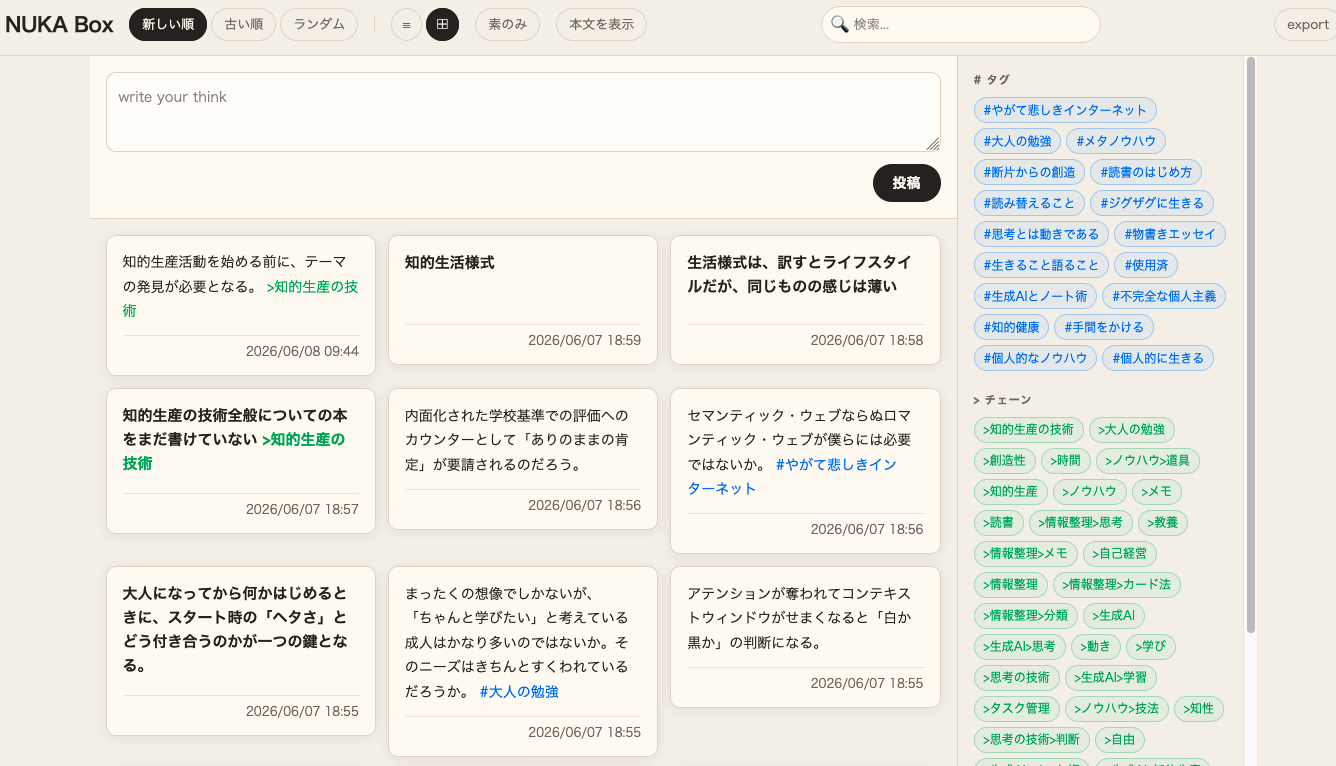
Task: Select tag #個人的なノウハウ
Action: (x=1035, y=358)
